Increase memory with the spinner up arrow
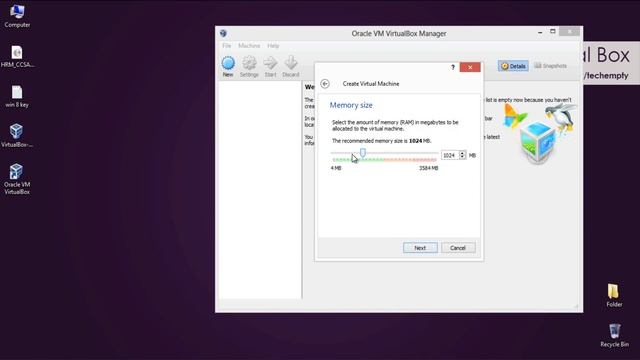 click(x=462, y=153)
